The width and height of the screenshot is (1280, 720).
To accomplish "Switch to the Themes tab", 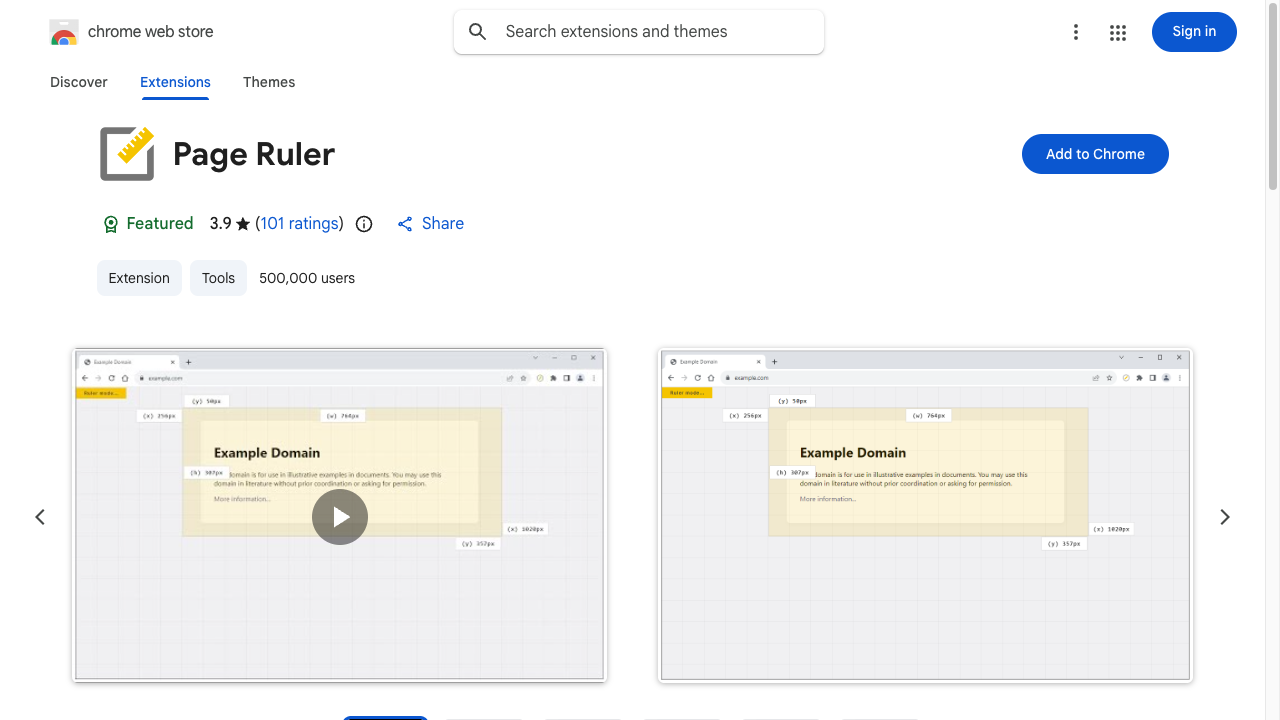I will coord(269,82).
